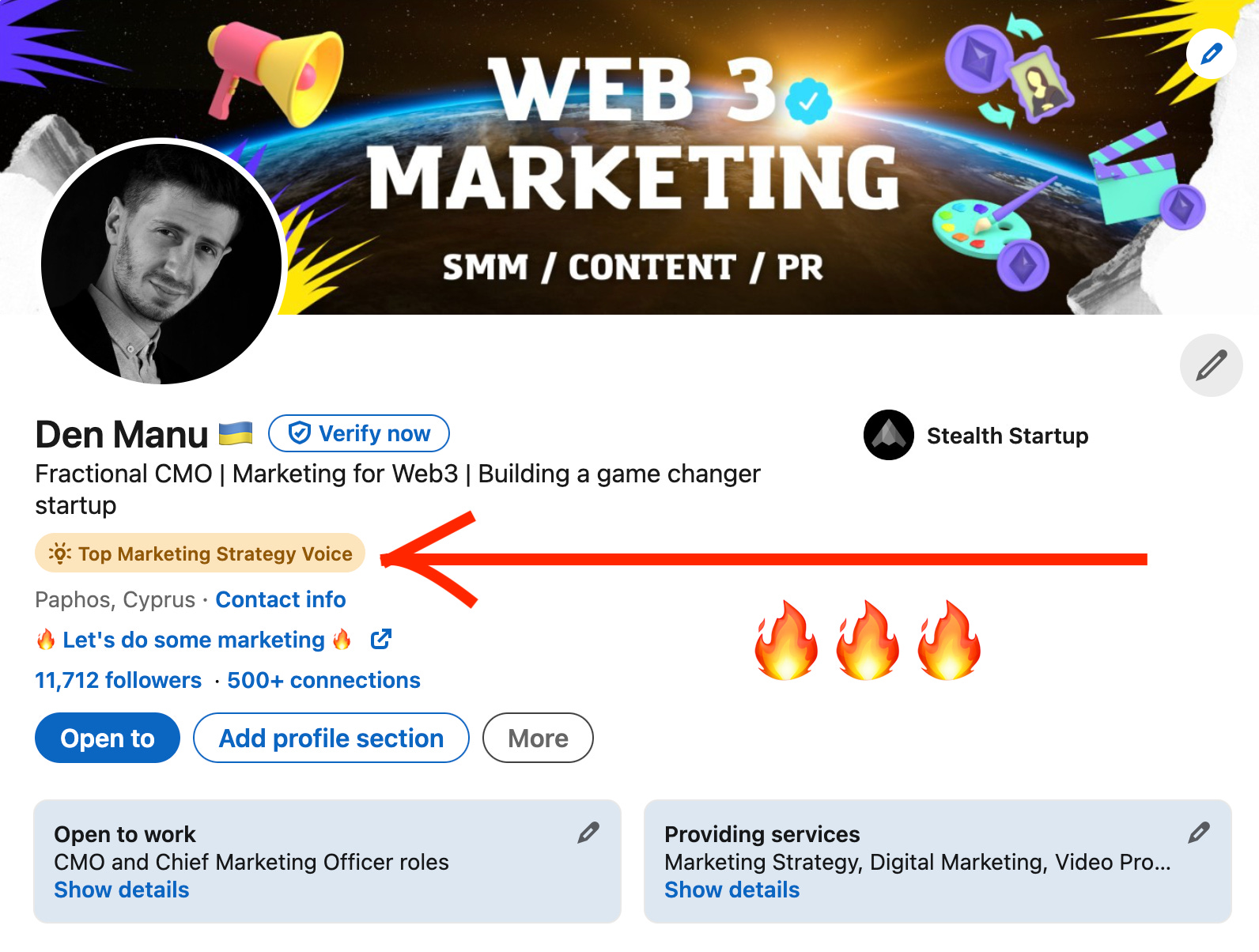Image resolution: width=1259 pixels, height=952 pixels.
Task: Click the lightbulb icon on Top Voice badge
Action: [60, 553]
